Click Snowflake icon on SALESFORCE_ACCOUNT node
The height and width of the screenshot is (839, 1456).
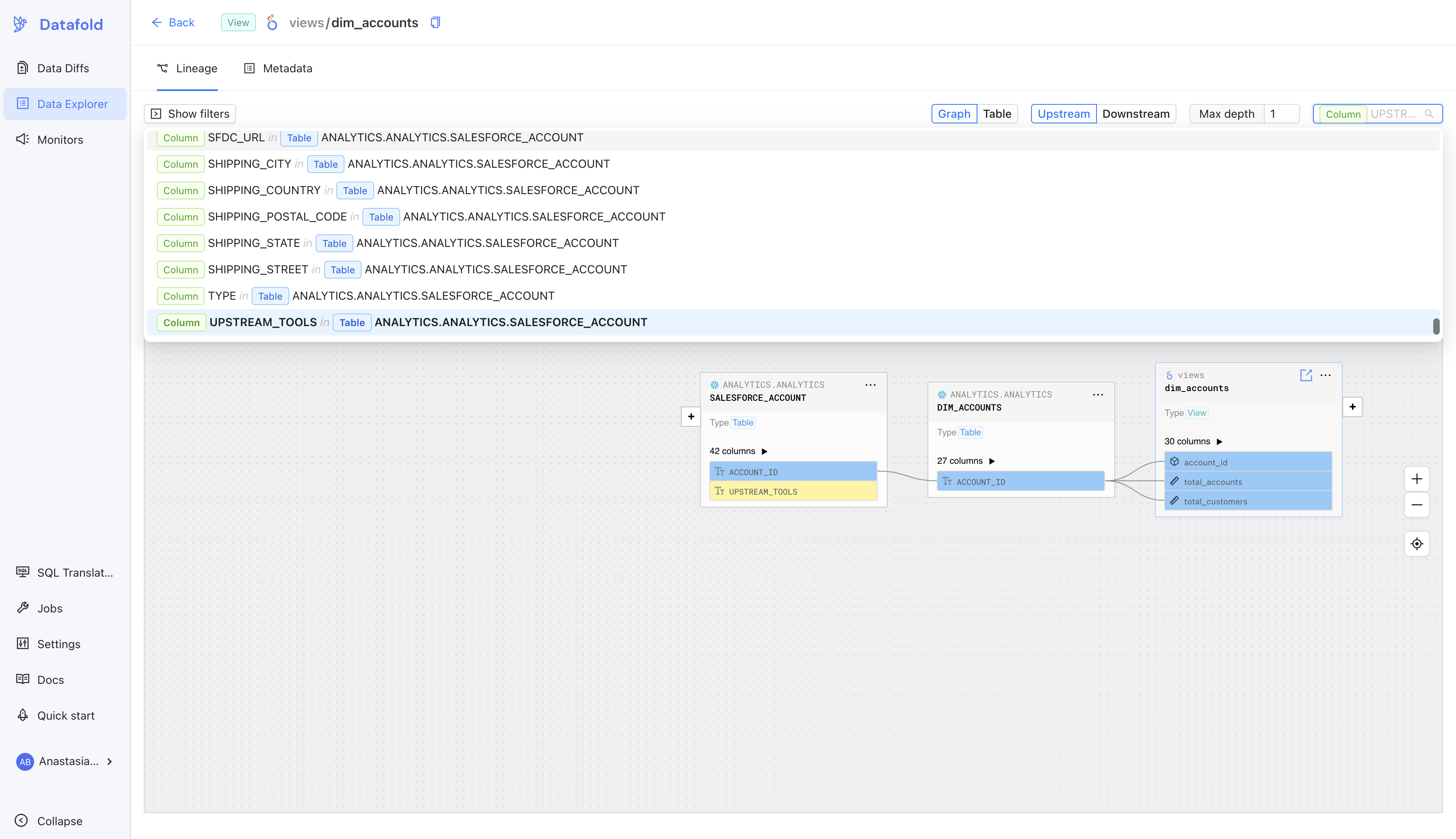click(x=714, y=385)
